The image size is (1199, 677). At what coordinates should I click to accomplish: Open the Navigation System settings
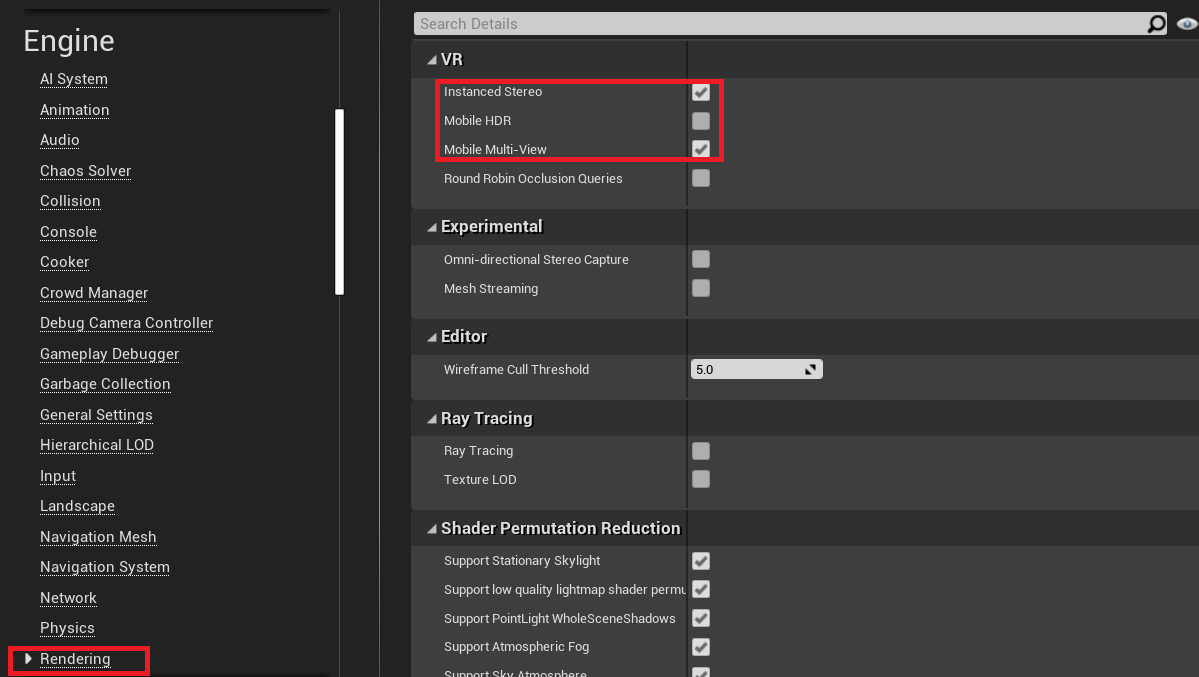click(105, 567)
